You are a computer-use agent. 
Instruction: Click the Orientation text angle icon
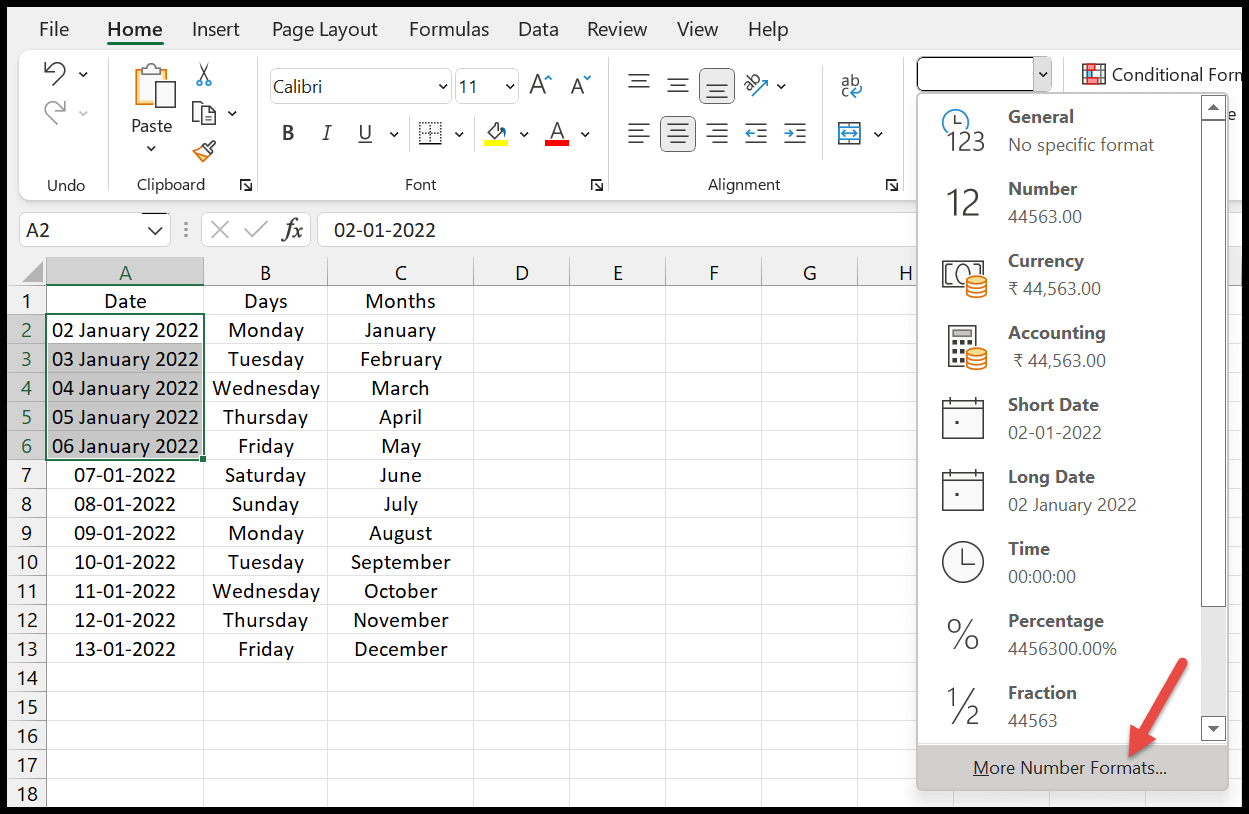[x=757, y=85]
